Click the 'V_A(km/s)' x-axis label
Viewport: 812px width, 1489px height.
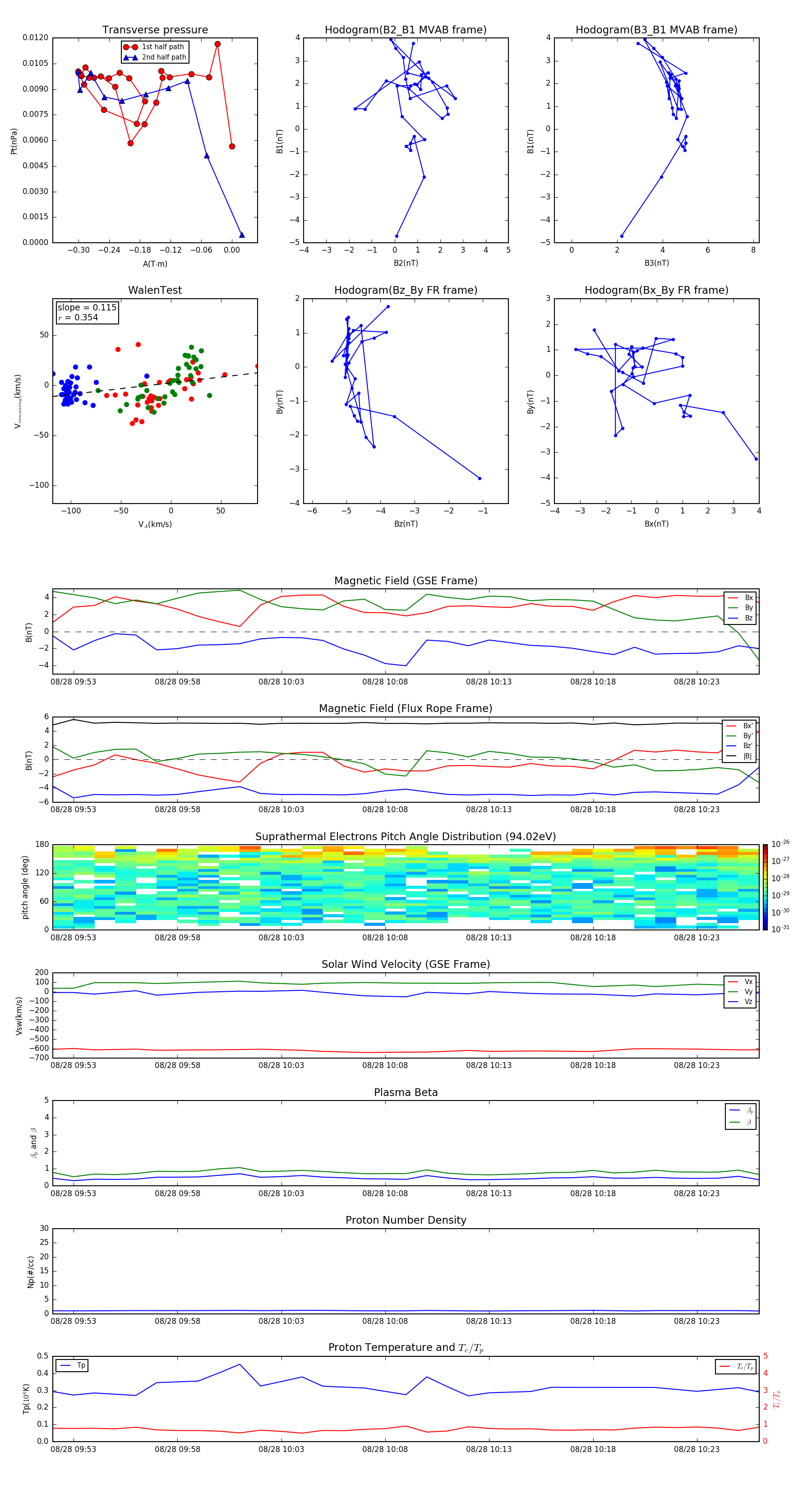(x=155, y=524)
